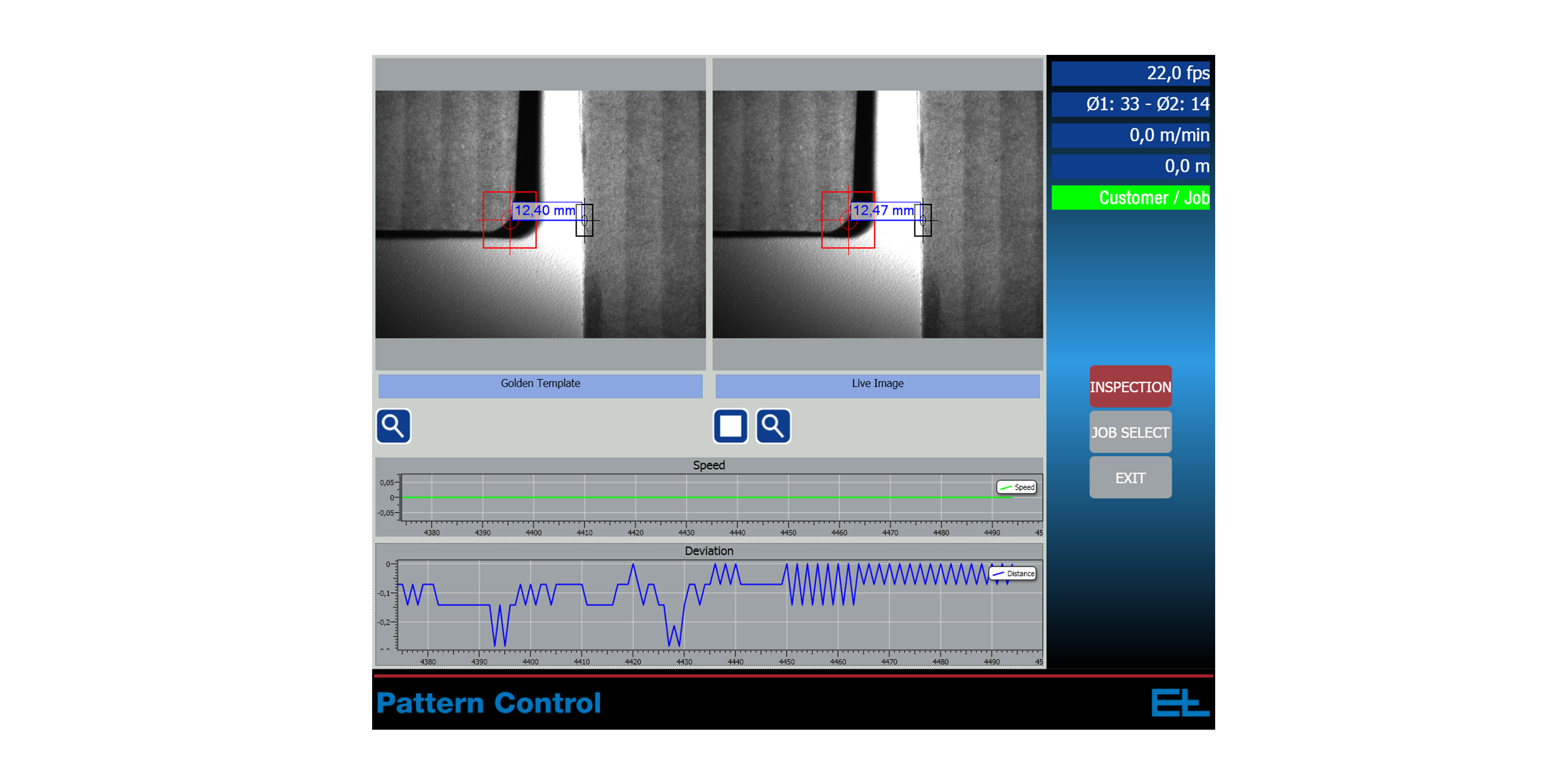Click the Pattern Control title text
The width and height of the screenshot is (1568, 784).
coord(488,703)
